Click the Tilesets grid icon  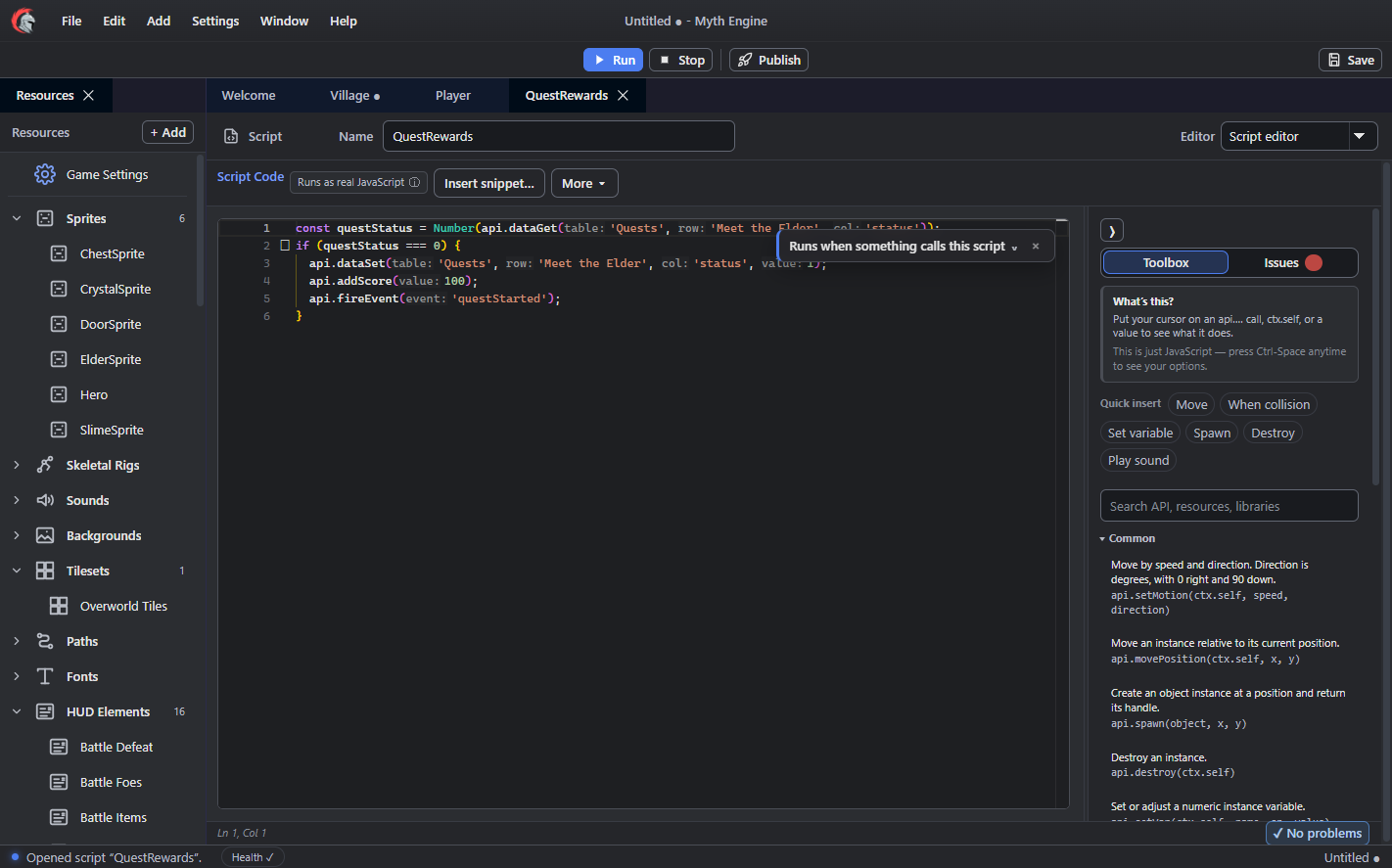45,571
